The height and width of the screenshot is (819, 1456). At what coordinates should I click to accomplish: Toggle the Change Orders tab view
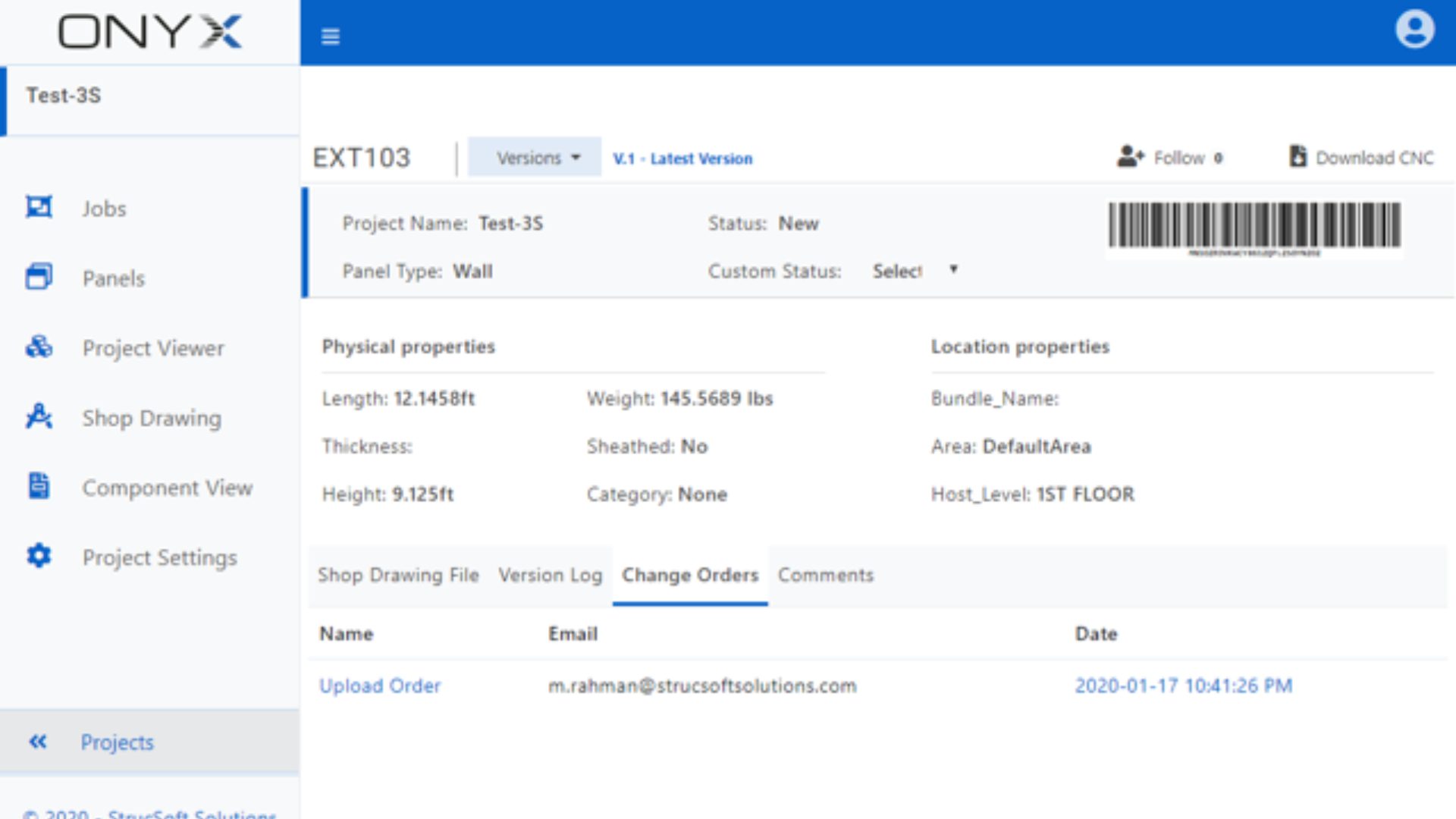(690, 575)
